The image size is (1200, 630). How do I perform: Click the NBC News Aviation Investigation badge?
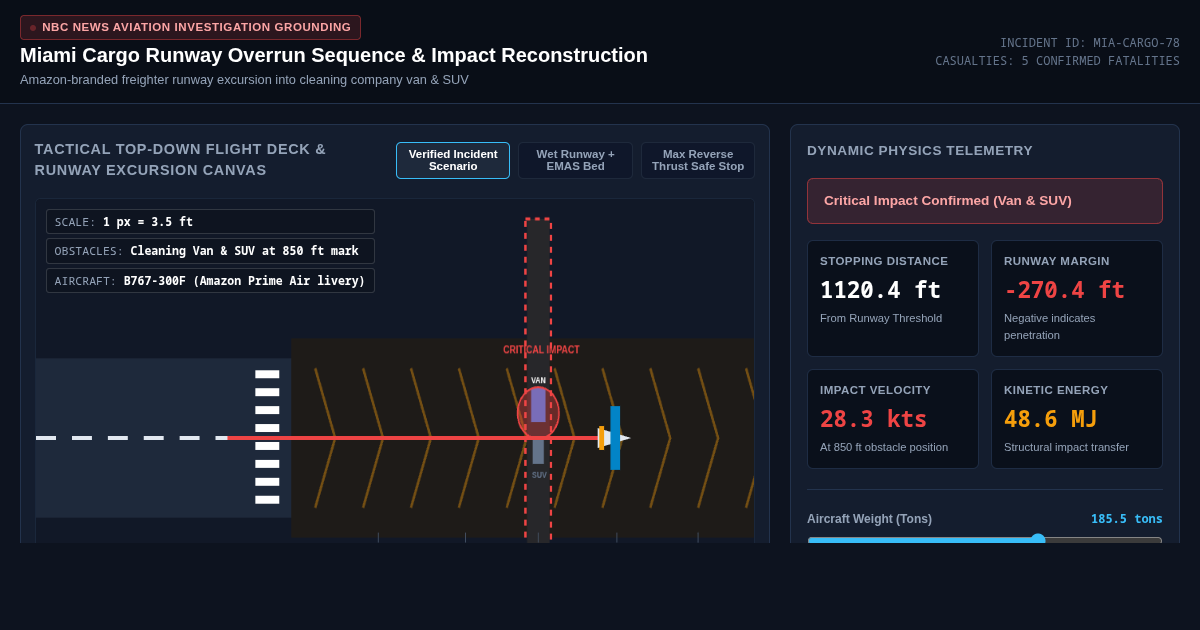190,27
